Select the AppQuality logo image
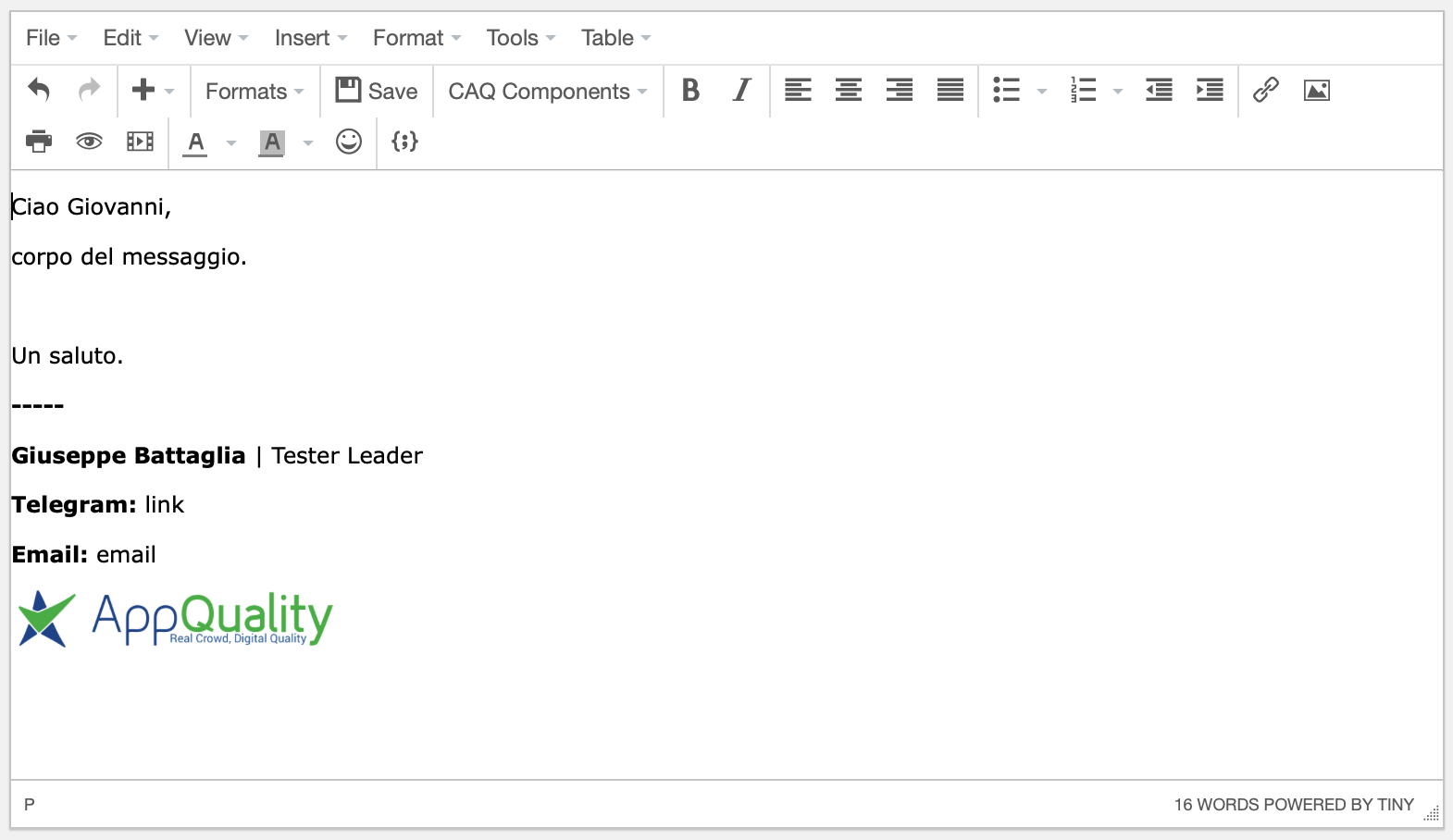1453x840 pixels. 175,618
